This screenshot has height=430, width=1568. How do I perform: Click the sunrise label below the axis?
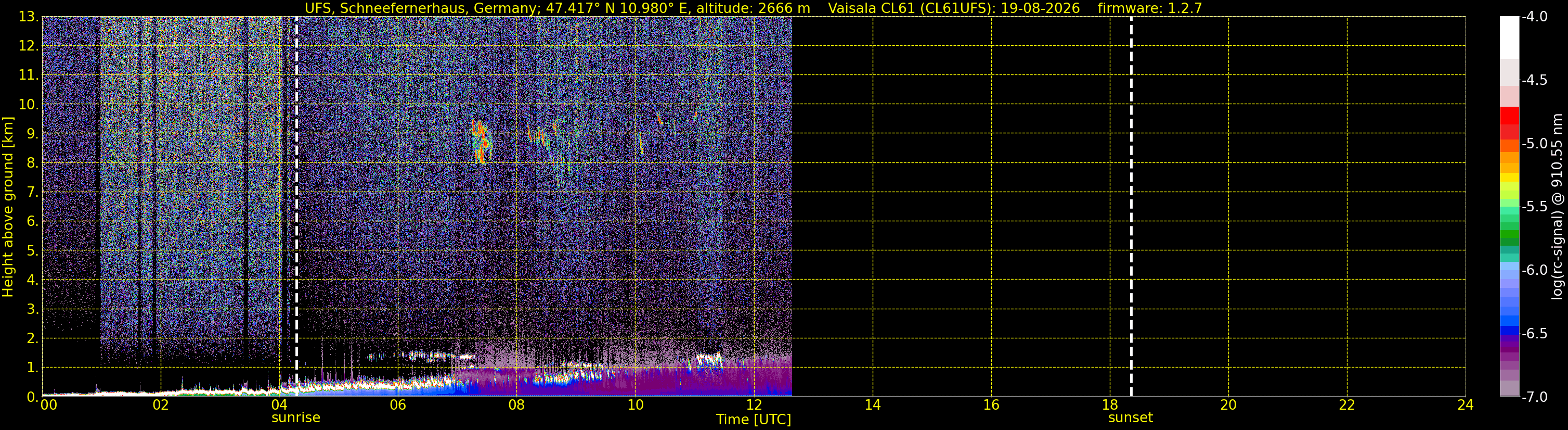(296, 418)
